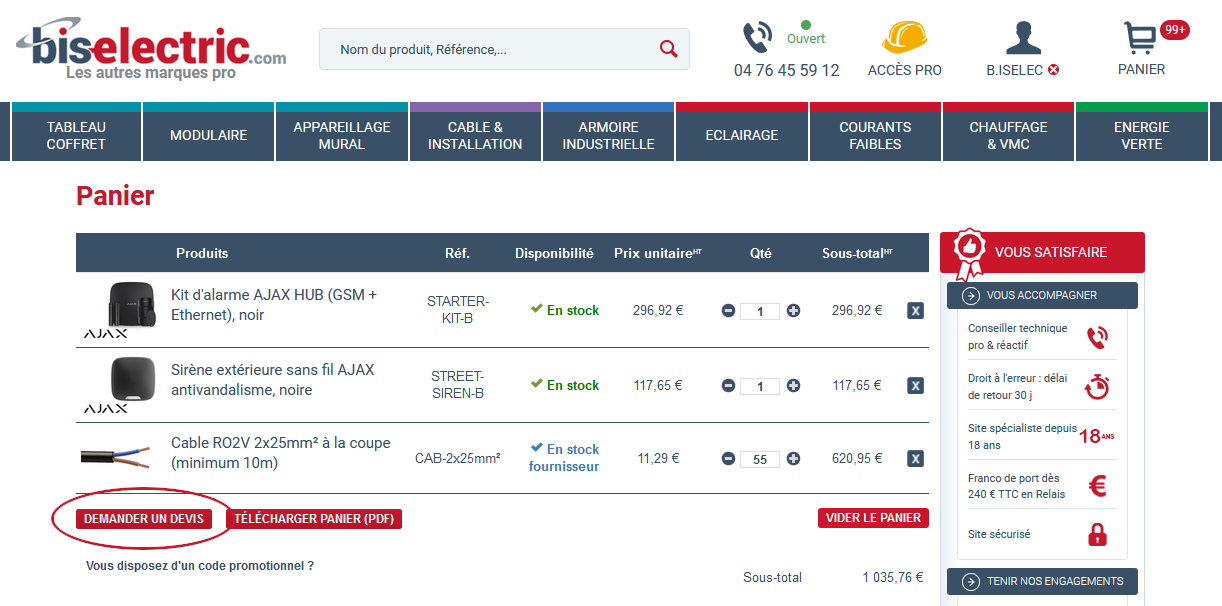
Task: Open the ENERGIE VERTE menu
Action: coord(1142,135)
